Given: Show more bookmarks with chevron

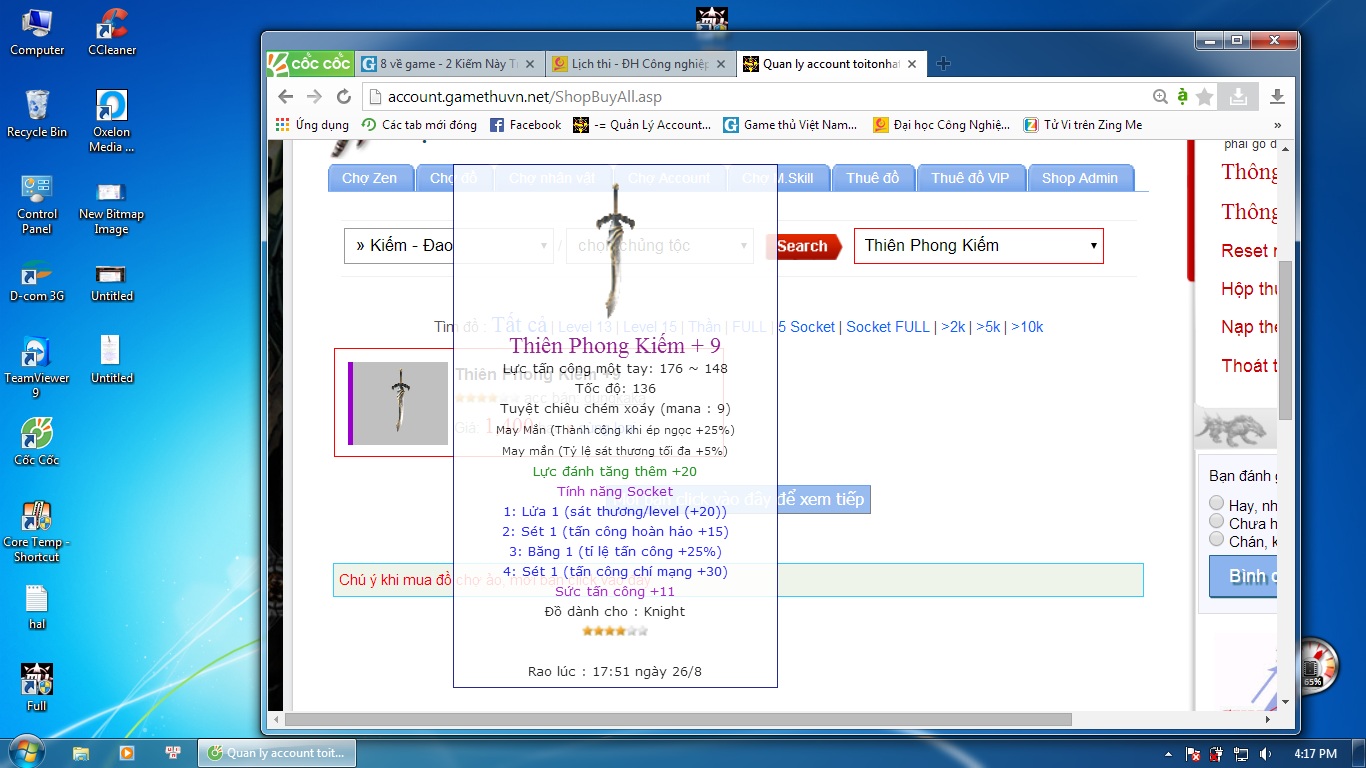Looking at the screenshot, I should click(1277, 125).
